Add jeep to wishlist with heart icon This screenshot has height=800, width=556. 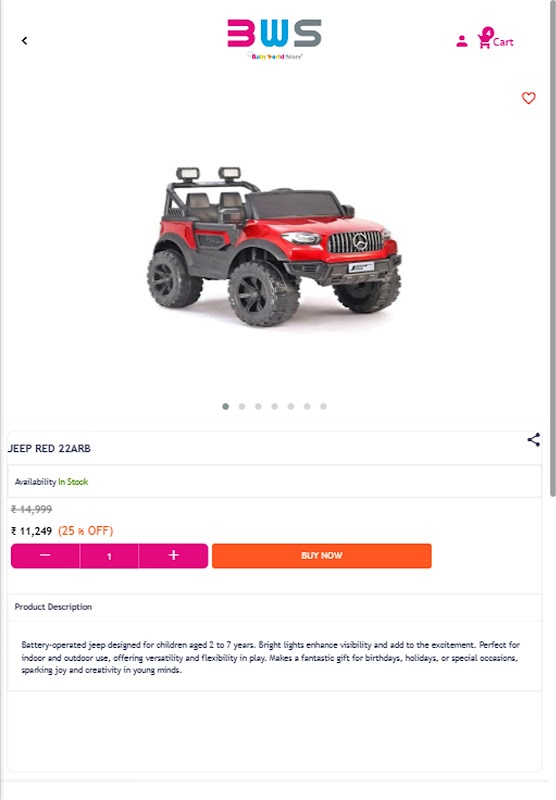click(x=528, y=98)
